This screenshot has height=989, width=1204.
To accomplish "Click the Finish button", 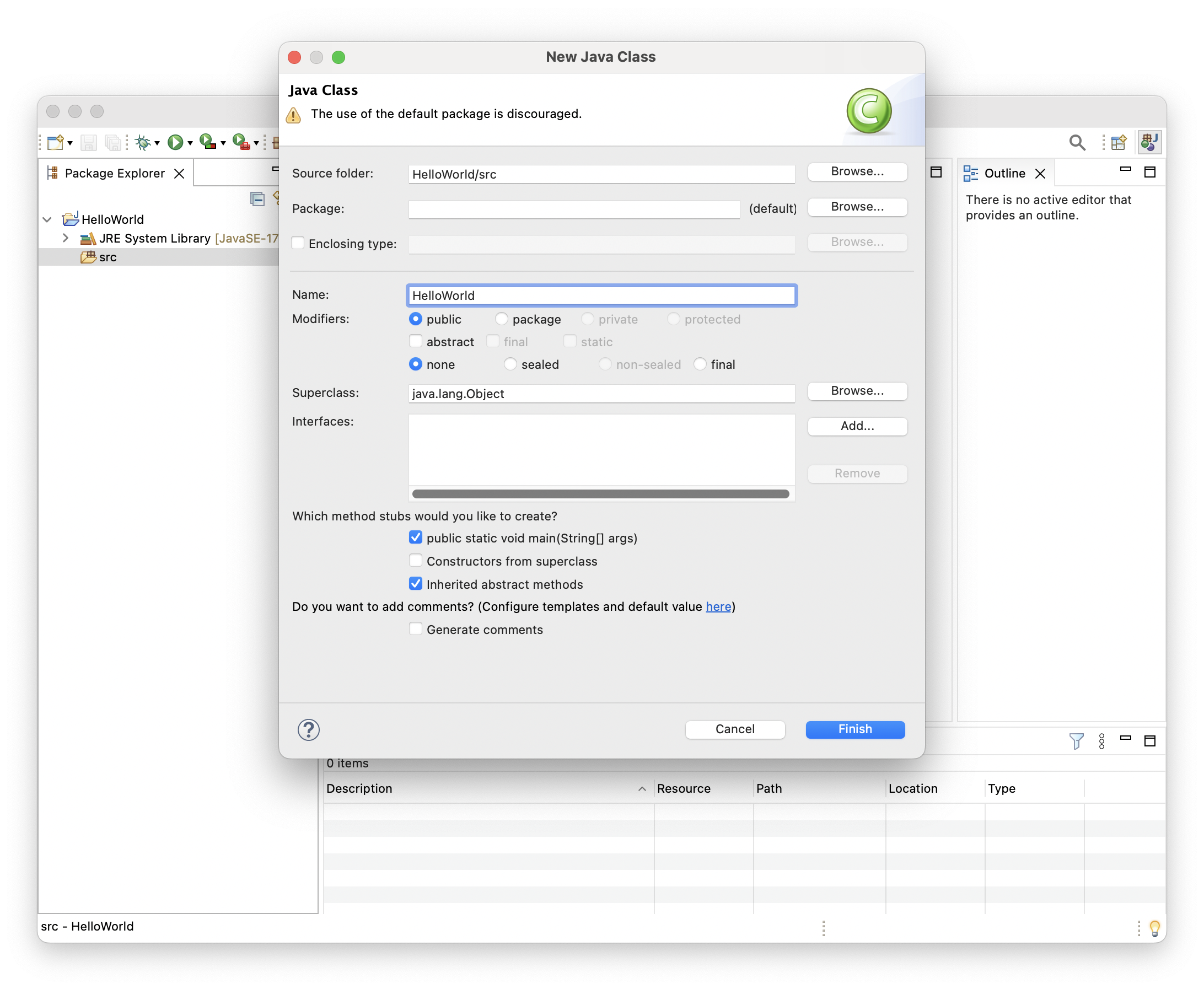I will point(854,729).
